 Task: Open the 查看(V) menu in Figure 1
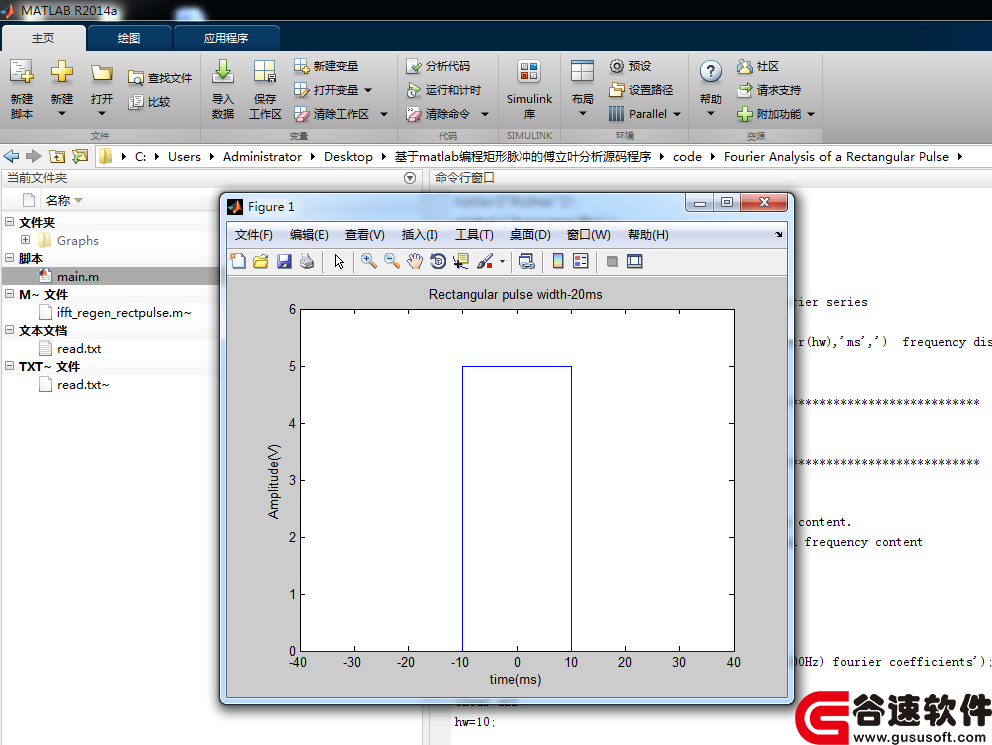tap(364, 235)
